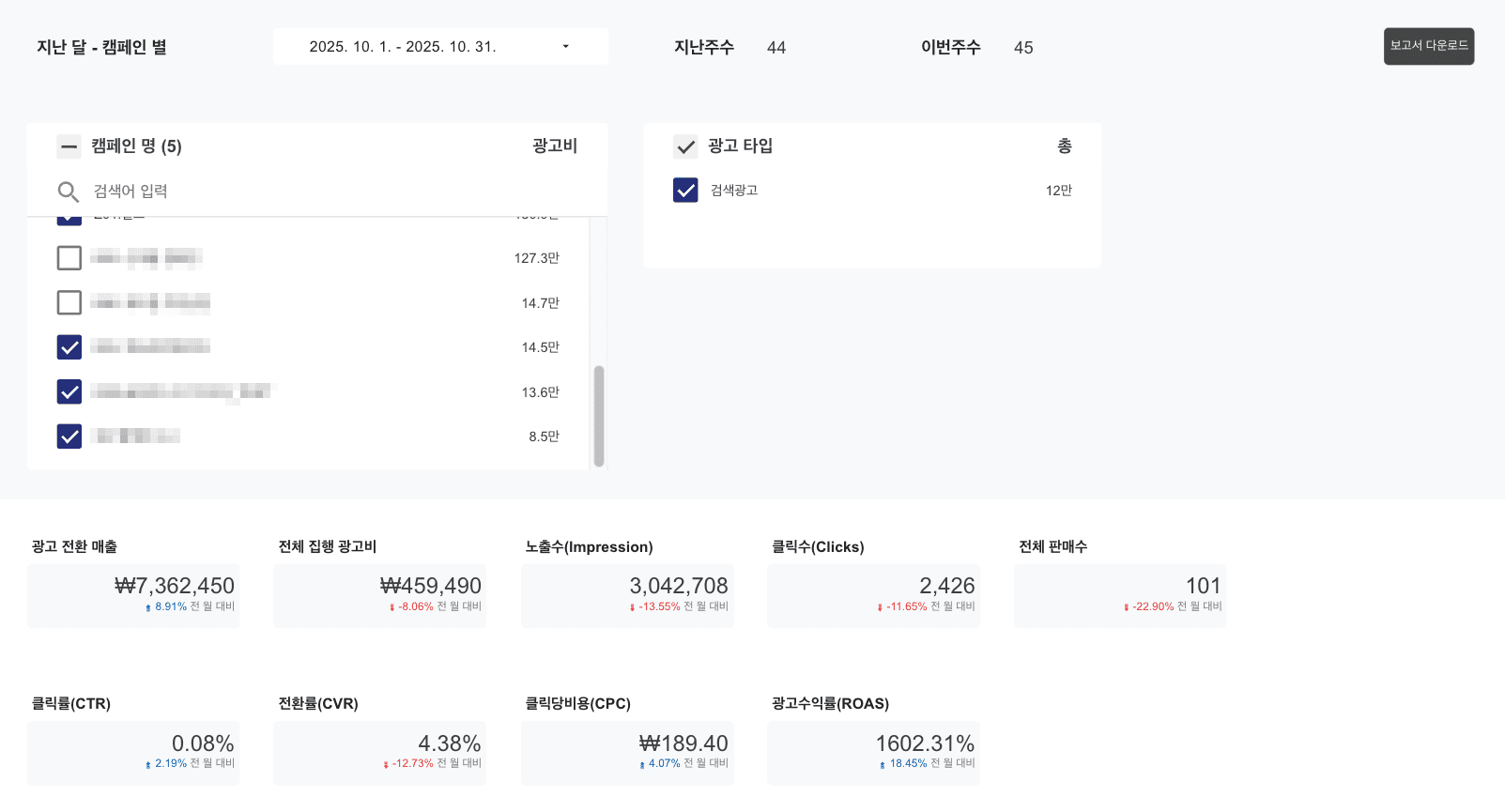
Task: Open the date range dropdown 2025. 10. 1. - 2025. 10. 31.
Action: pos(440,47)
